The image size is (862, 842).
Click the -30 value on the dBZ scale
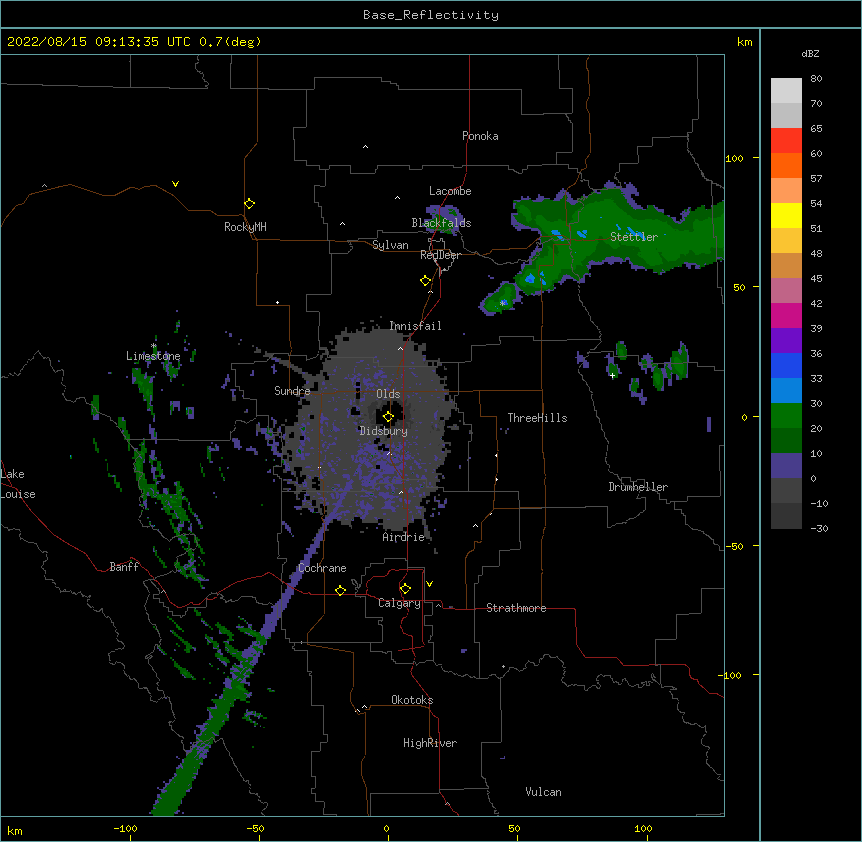pyautogui.click(x=819, y=528)
